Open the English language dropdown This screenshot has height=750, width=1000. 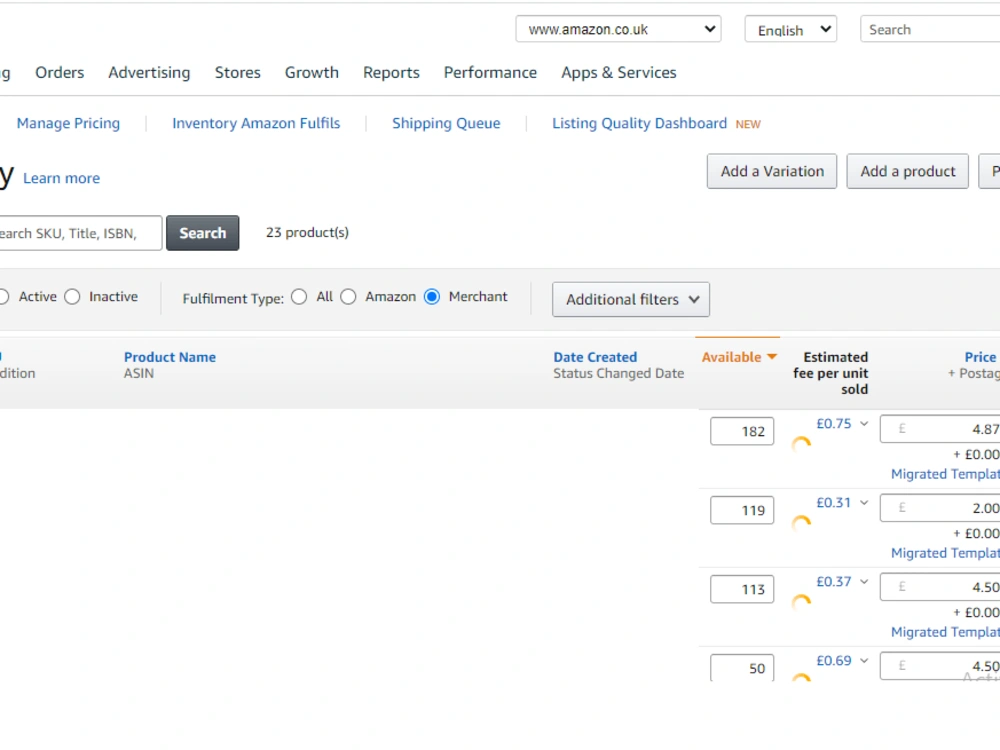pyautogui.click(x=790, y=29)
